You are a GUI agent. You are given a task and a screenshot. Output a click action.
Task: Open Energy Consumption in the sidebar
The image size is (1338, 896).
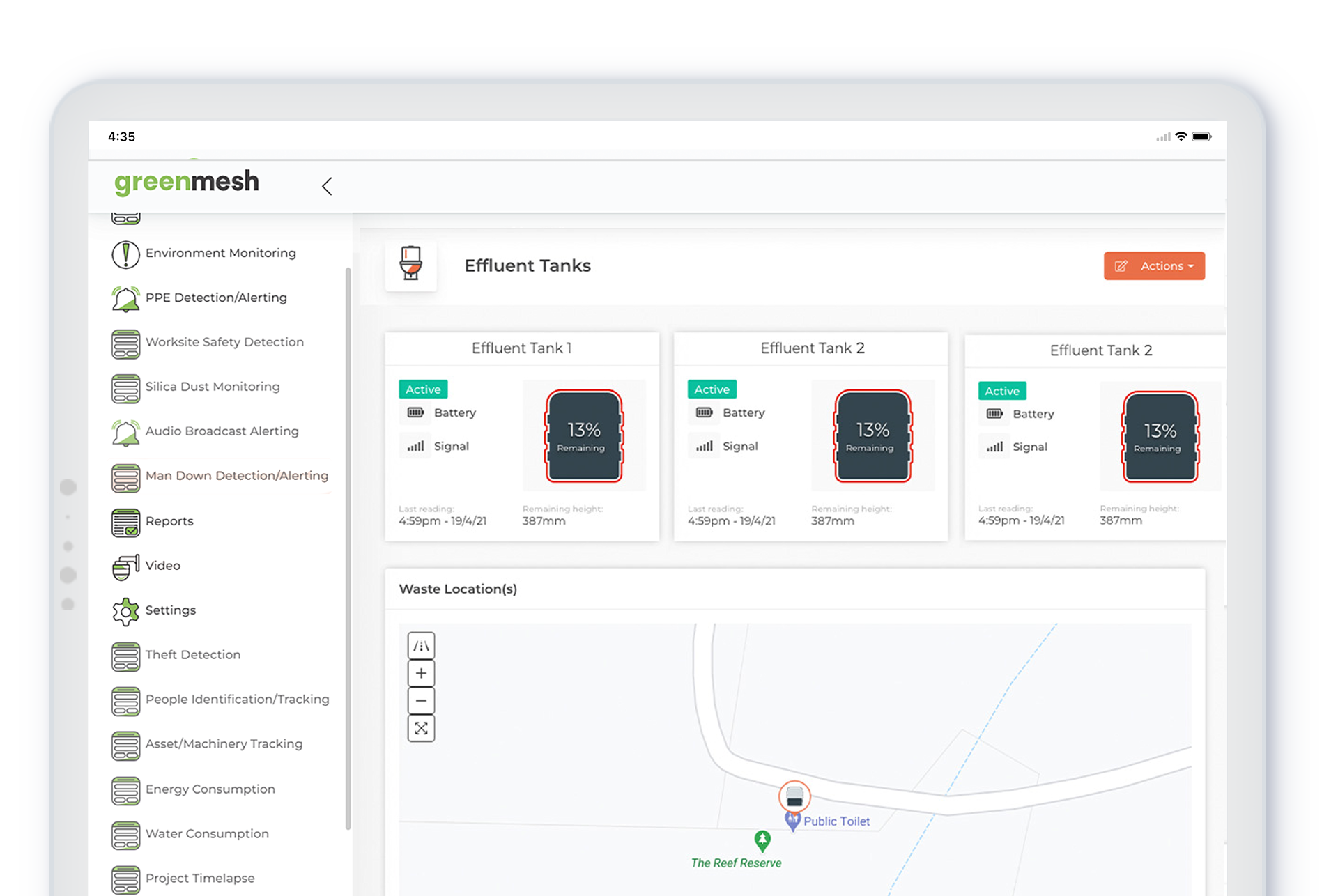pyautogui.click(x=210, y=789)
